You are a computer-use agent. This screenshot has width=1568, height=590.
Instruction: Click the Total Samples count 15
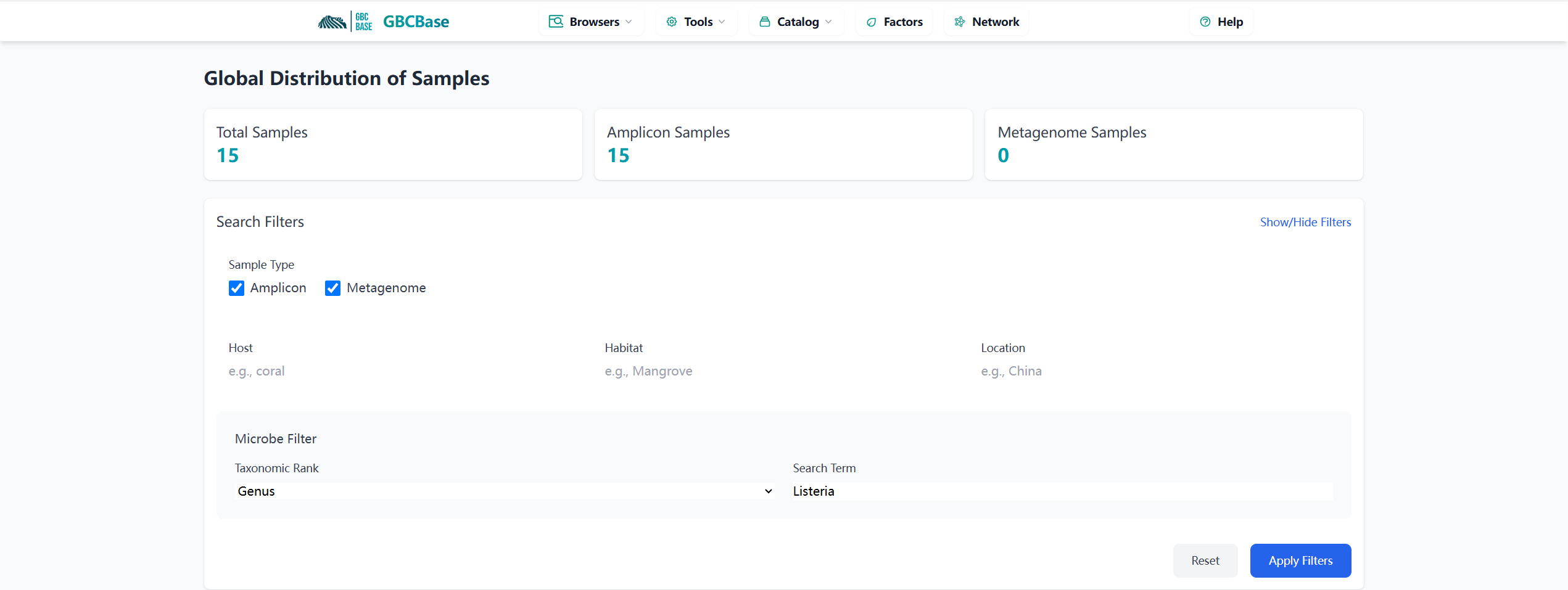coord(228,155)
